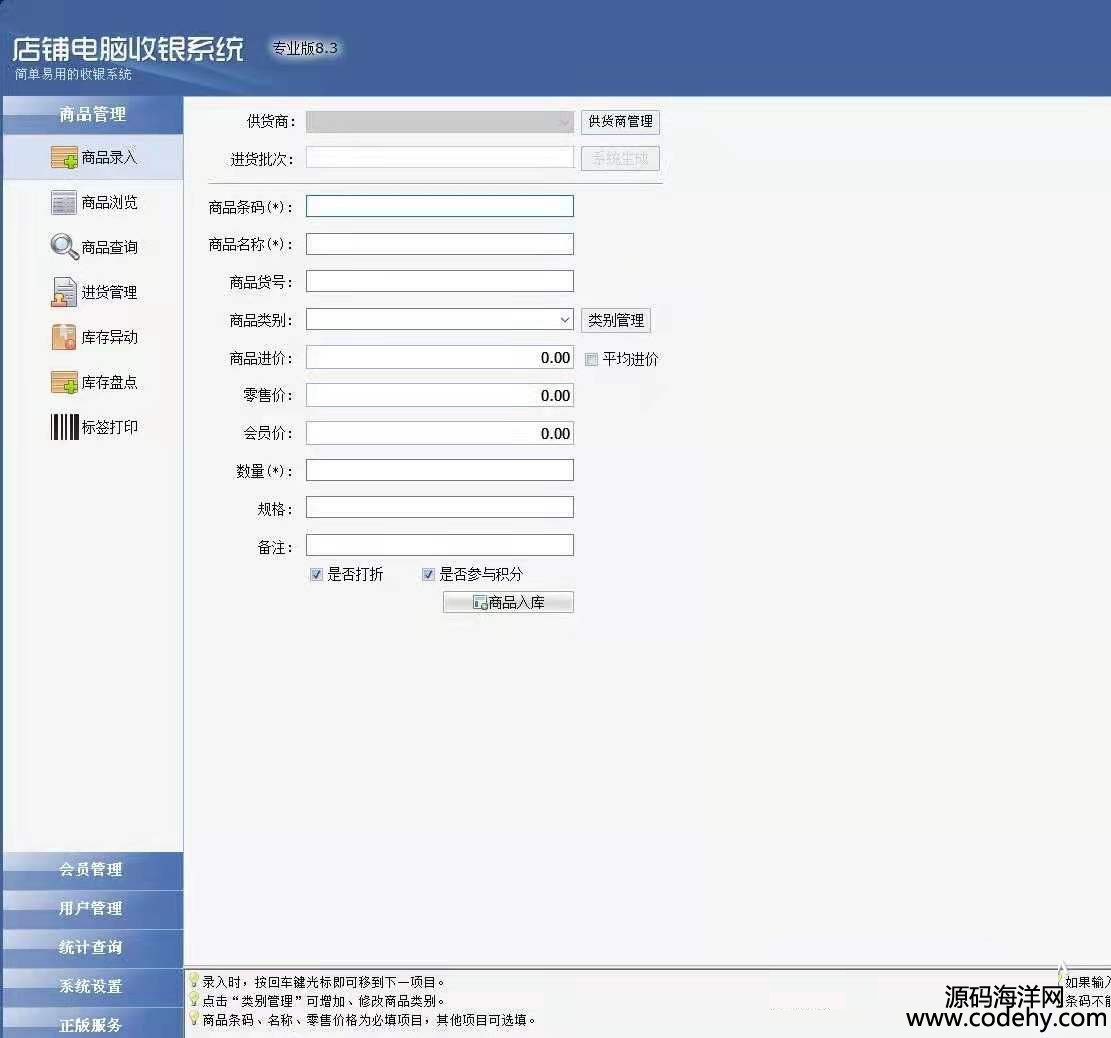
Task: Open the 会员管理 sidebar section
Action: coord(92,870)
